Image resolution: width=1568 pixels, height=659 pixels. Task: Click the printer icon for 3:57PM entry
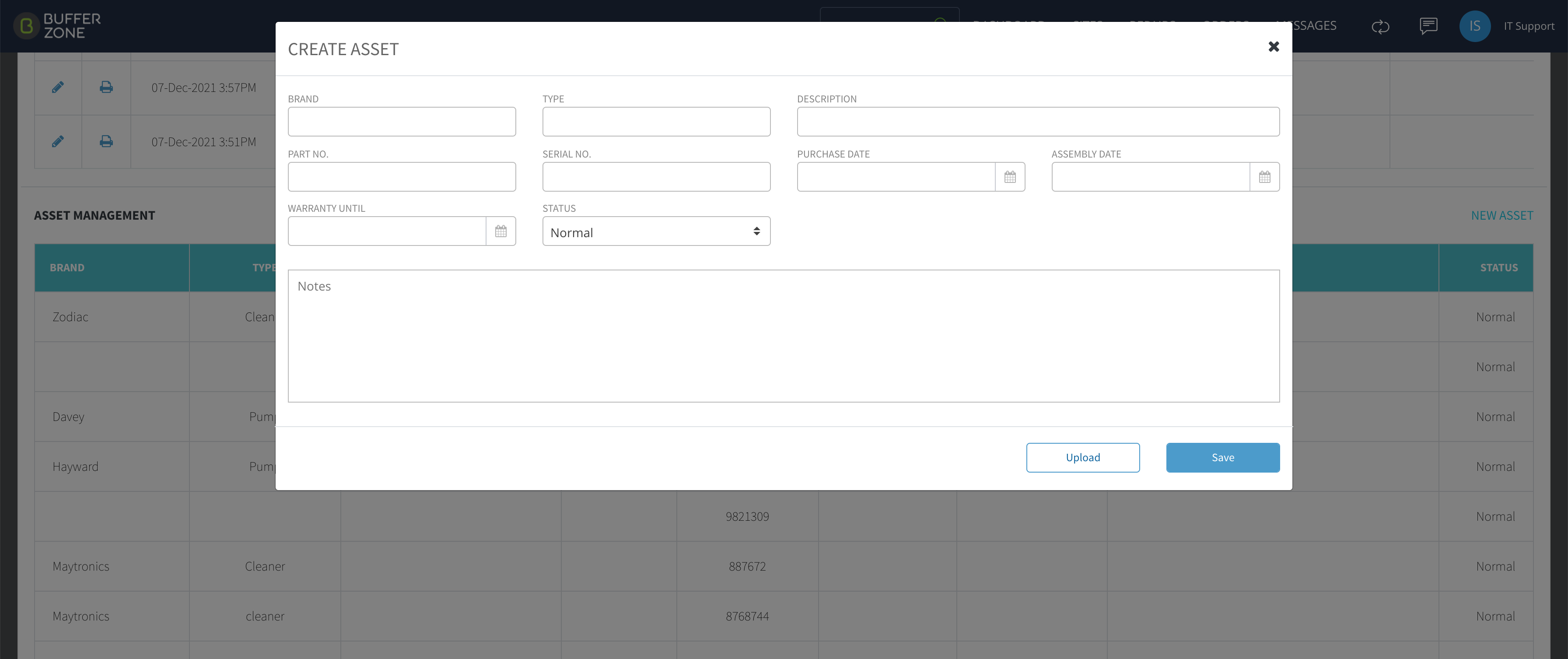[106, 87]
